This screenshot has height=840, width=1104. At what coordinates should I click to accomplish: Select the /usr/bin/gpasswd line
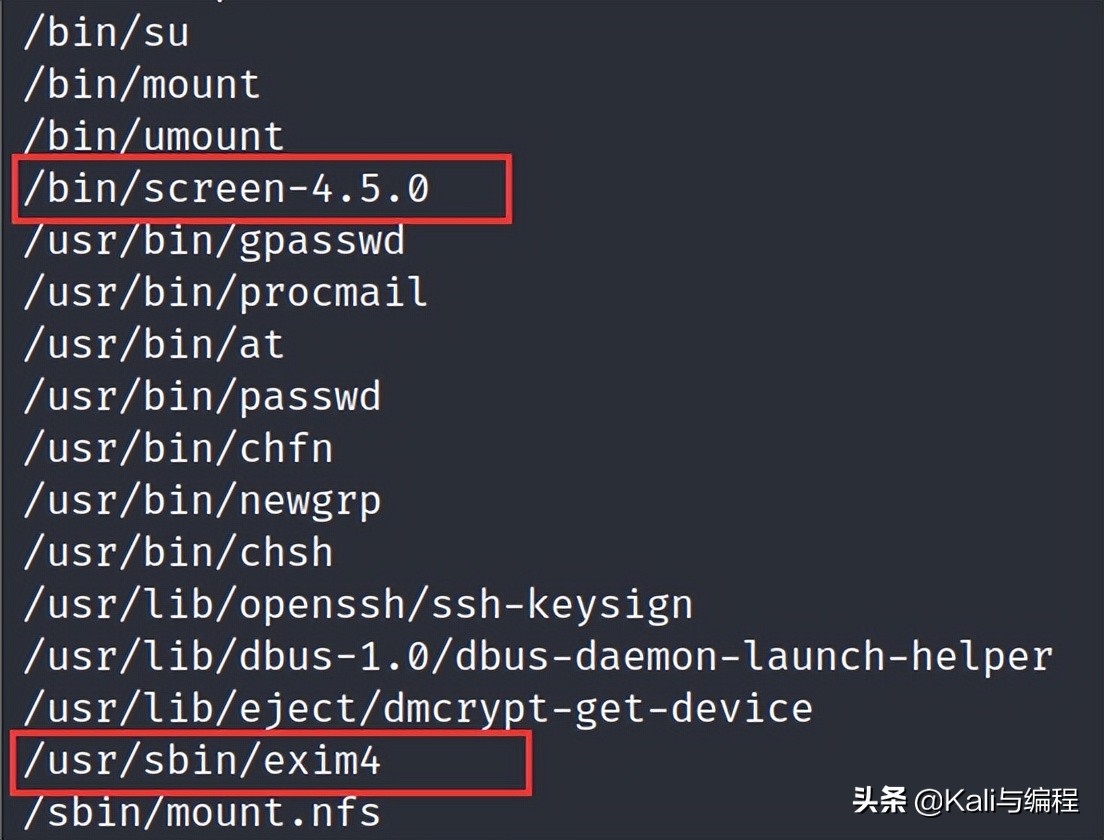(214, 241)
